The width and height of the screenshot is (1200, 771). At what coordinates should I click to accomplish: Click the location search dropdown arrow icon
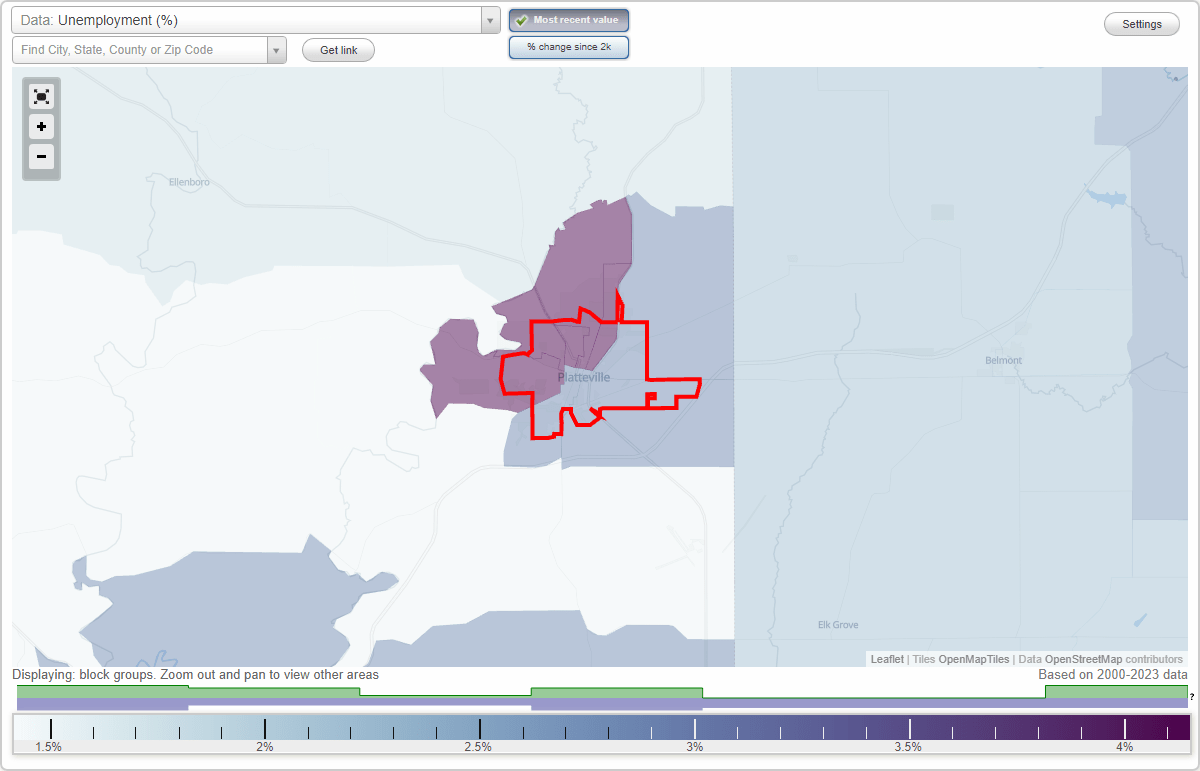(x=277, y=49)
